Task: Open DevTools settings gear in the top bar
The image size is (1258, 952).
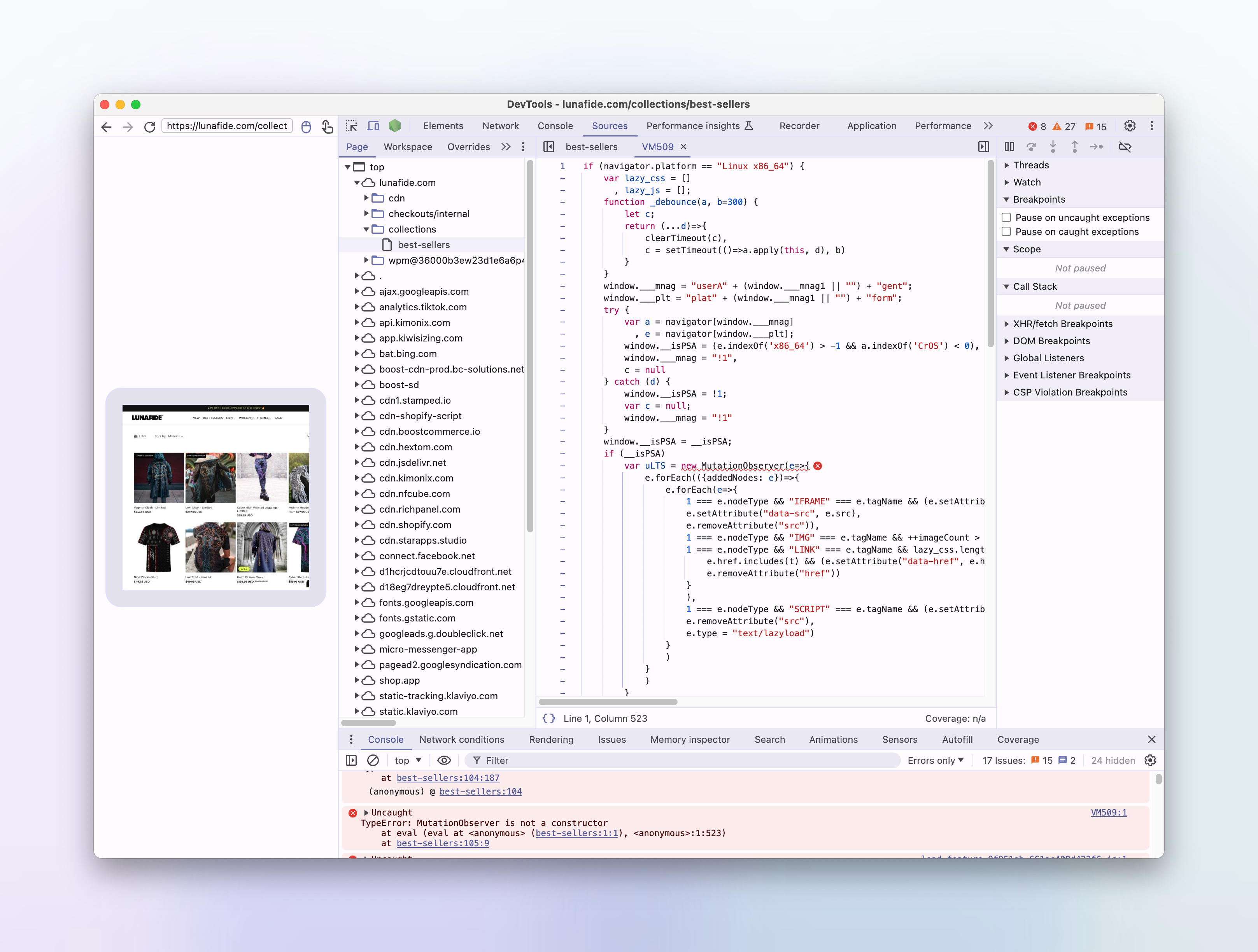Action: (x=1130, y=126)
